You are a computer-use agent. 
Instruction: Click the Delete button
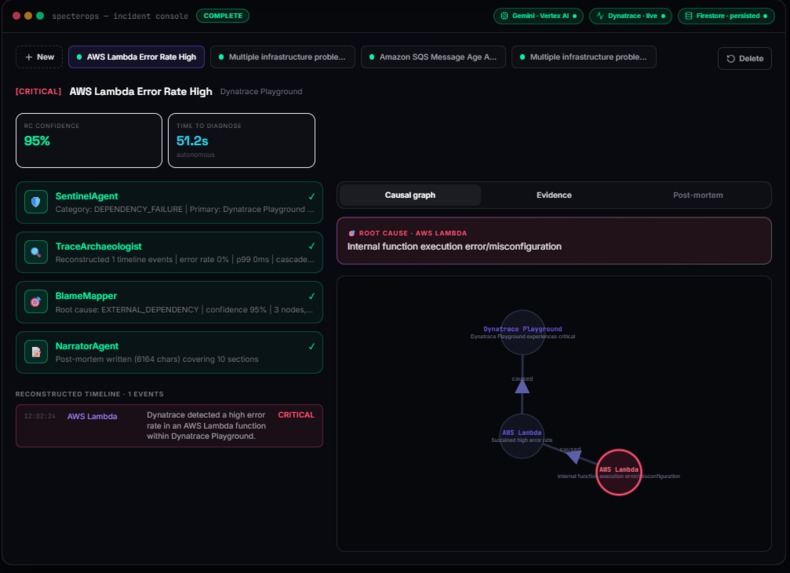coord(745,58)
